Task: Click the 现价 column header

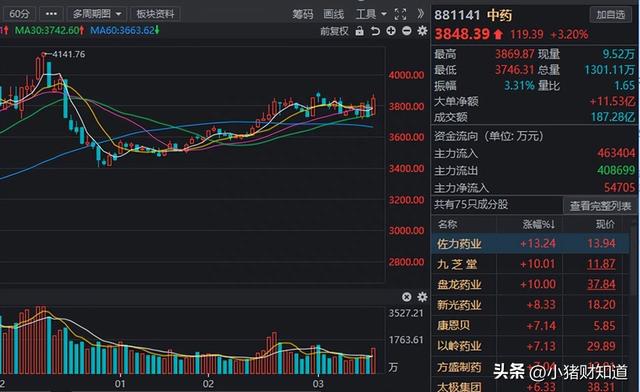Action: click(605, 224)
